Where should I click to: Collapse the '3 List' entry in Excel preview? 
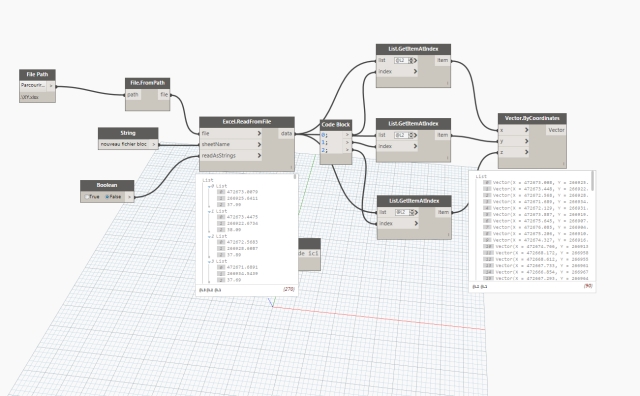[x=210, y=262]
